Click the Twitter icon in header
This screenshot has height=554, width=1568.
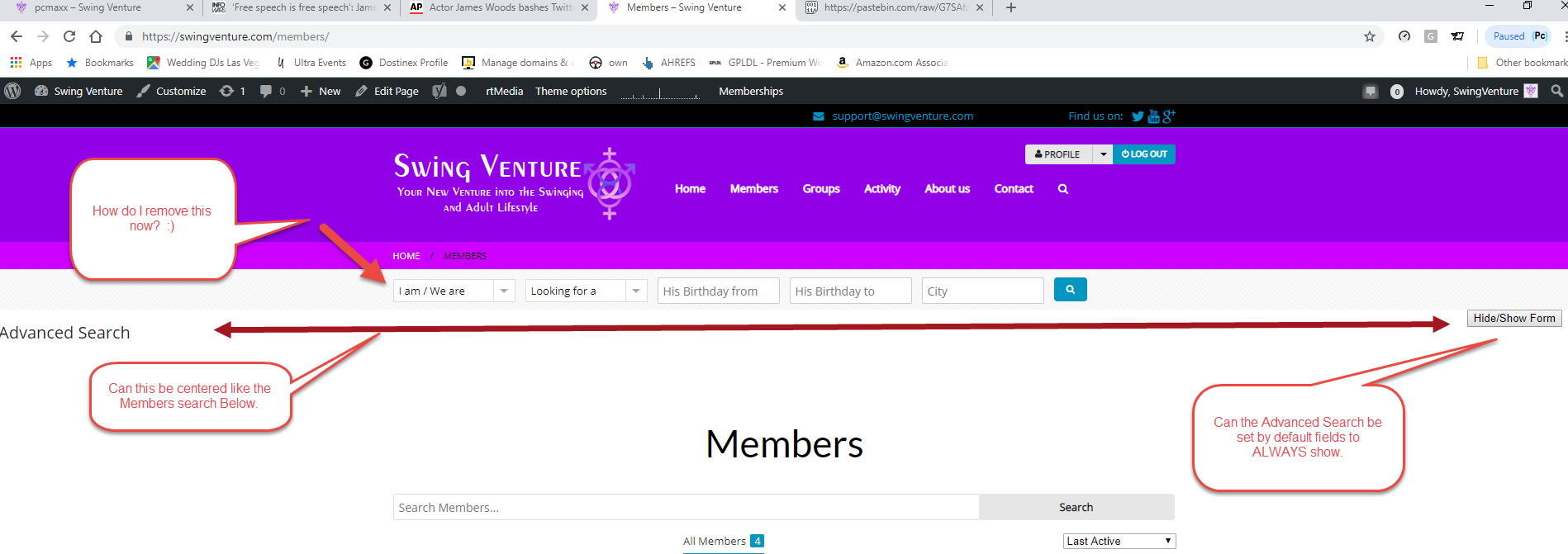pos(1138,116)
